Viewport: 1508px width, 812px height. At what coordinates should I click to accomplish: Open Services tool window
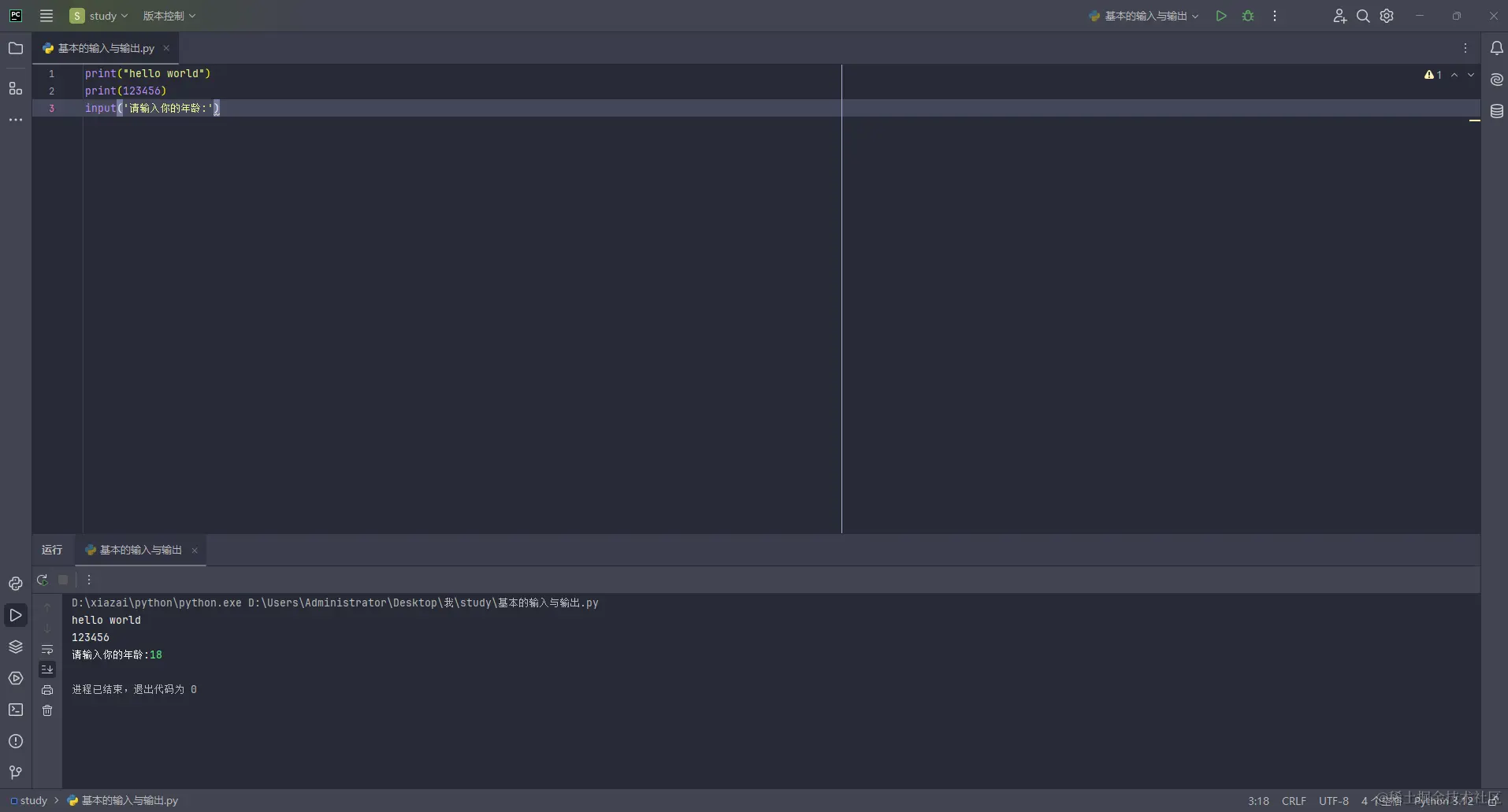pos(16,678)
